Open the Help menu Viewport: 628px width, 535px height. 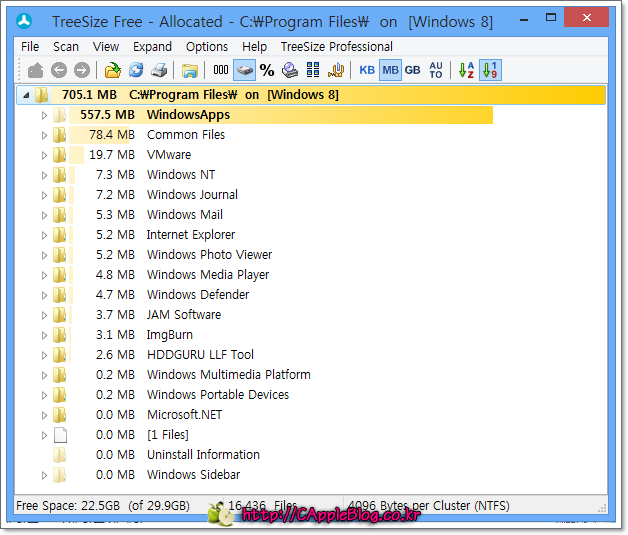254,47
